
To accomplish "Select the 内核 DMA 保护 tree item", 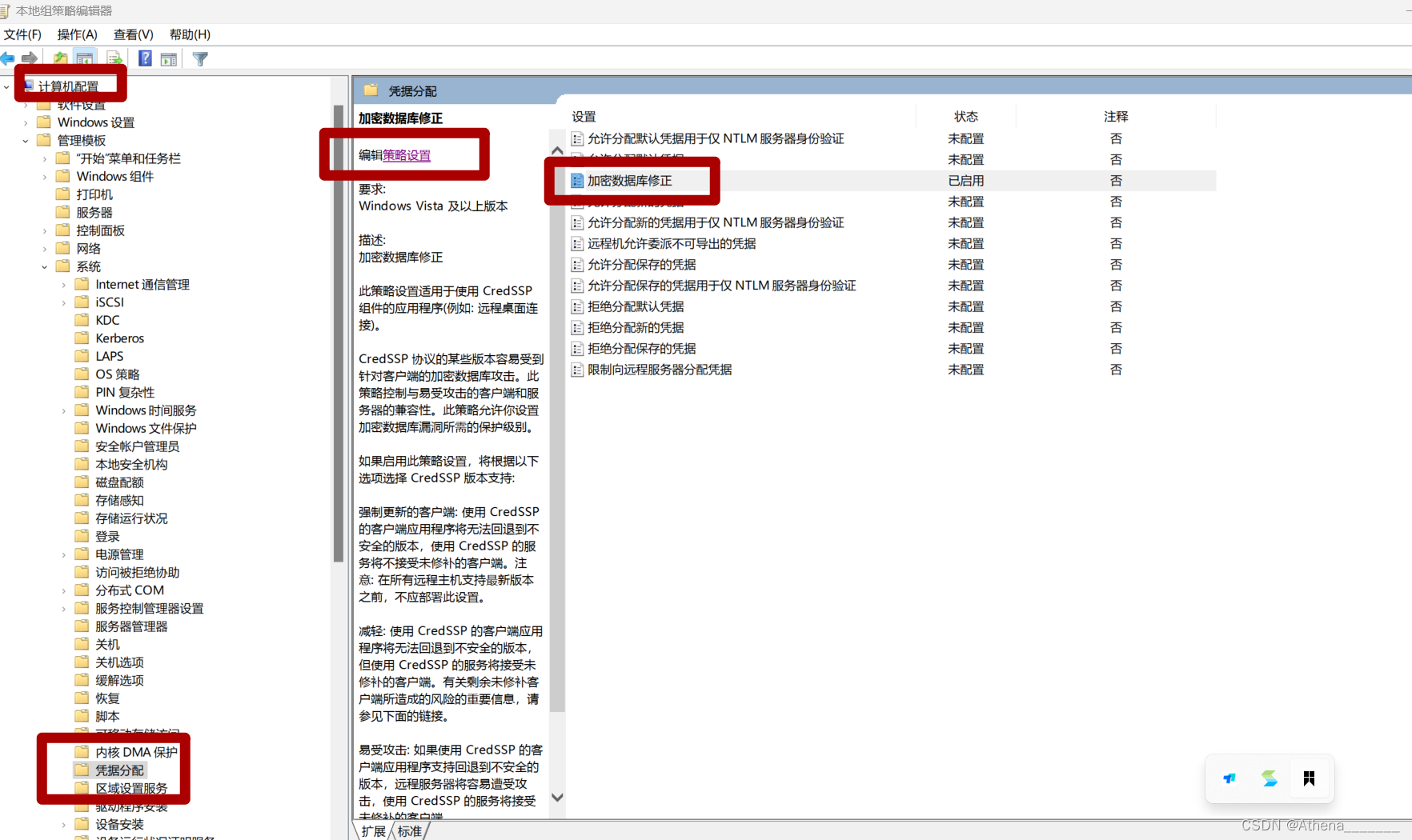I will pyautogui.click(x=136, y=752).
